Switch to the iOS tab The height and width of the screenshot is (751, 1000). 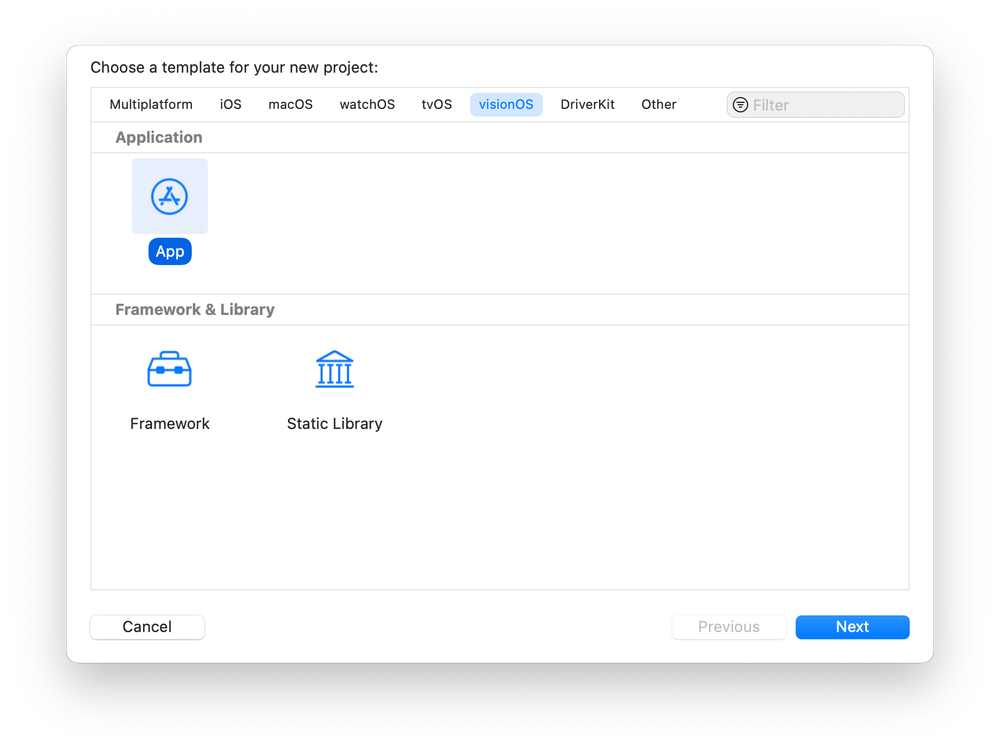point(231,105)
